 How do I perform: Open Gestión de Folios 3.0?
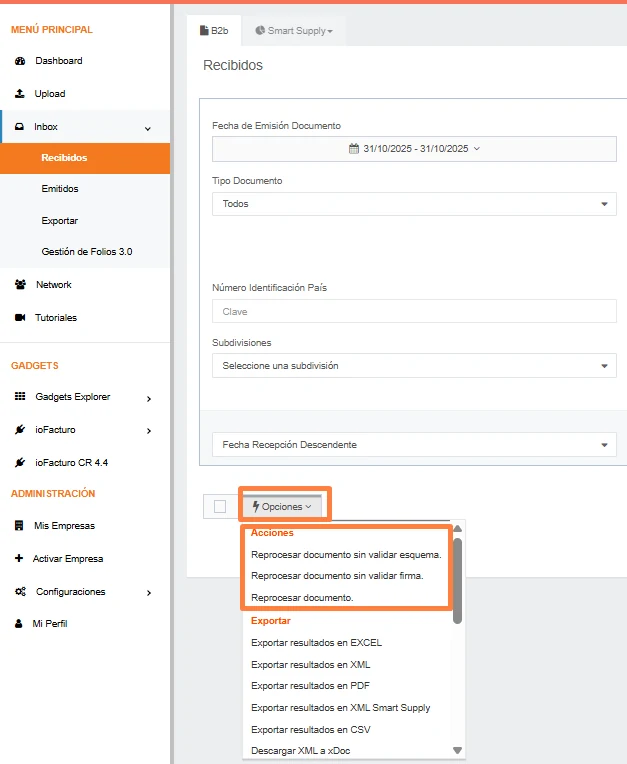pos(85,252)
